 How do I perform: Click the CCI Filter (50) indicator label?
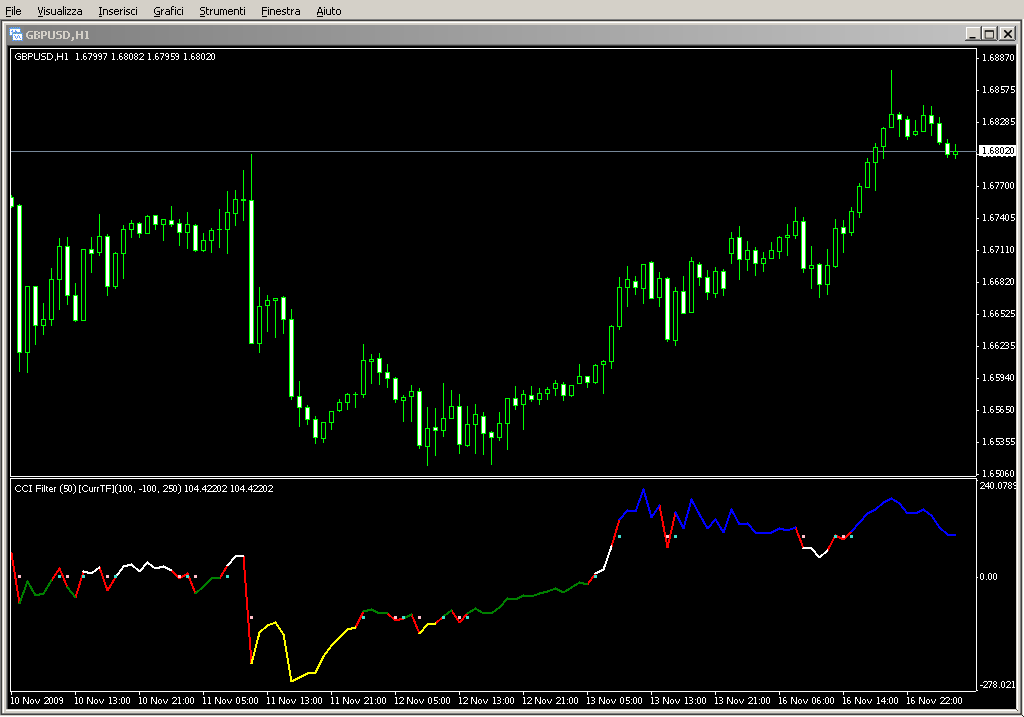(144, 488)
